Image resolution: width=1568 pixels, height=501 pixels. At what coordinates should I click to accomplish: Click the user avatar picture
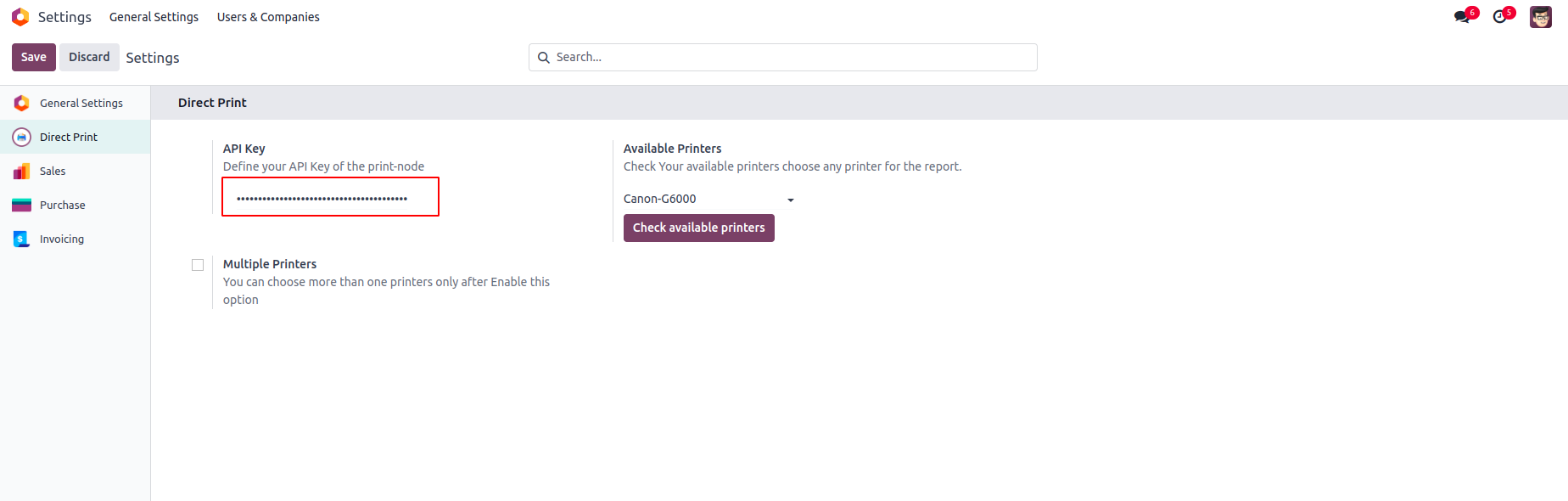(x=1540, y=17)
